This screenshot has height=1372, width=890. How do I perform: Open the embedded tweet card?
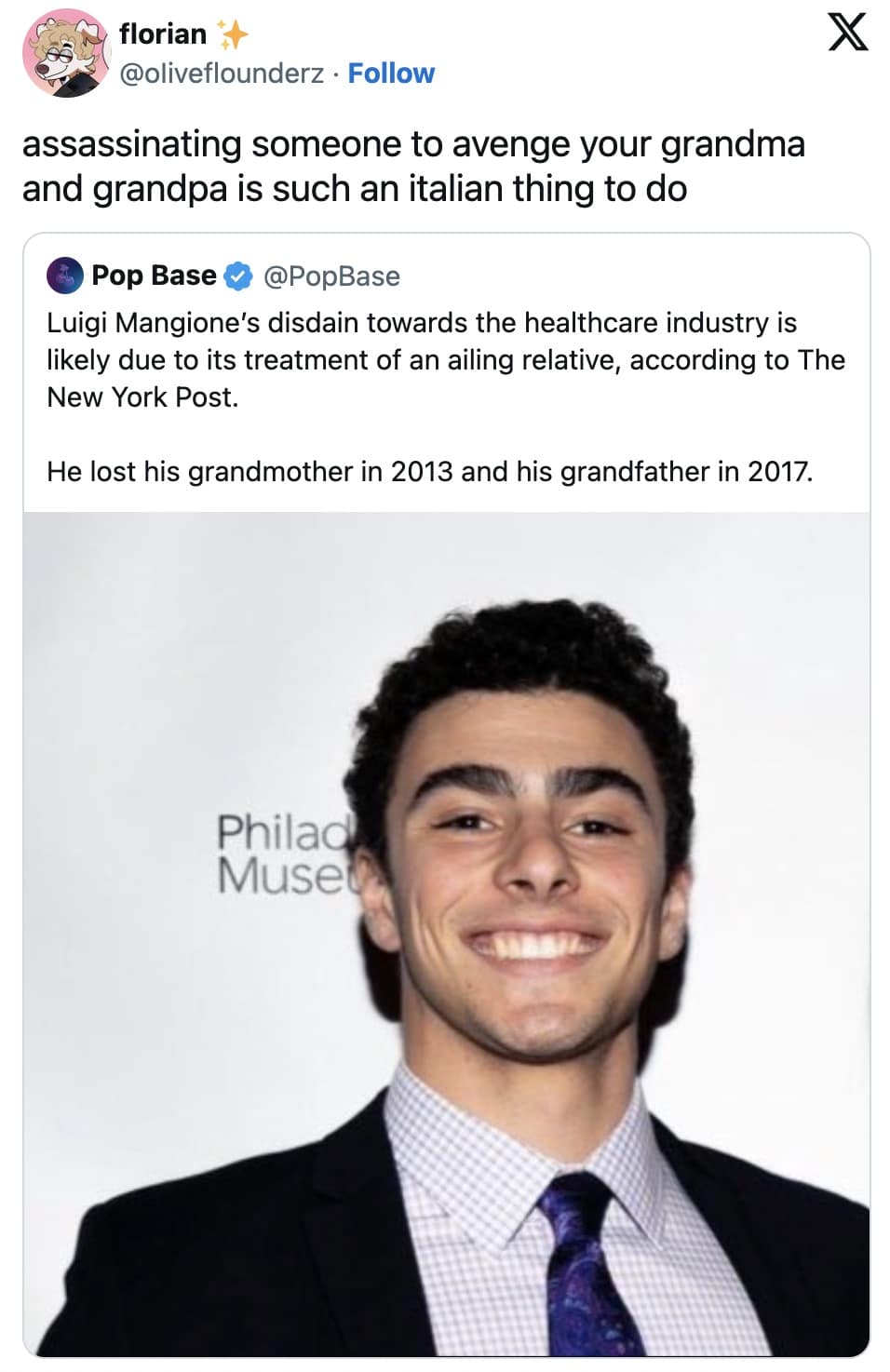(x=445, y=652)
